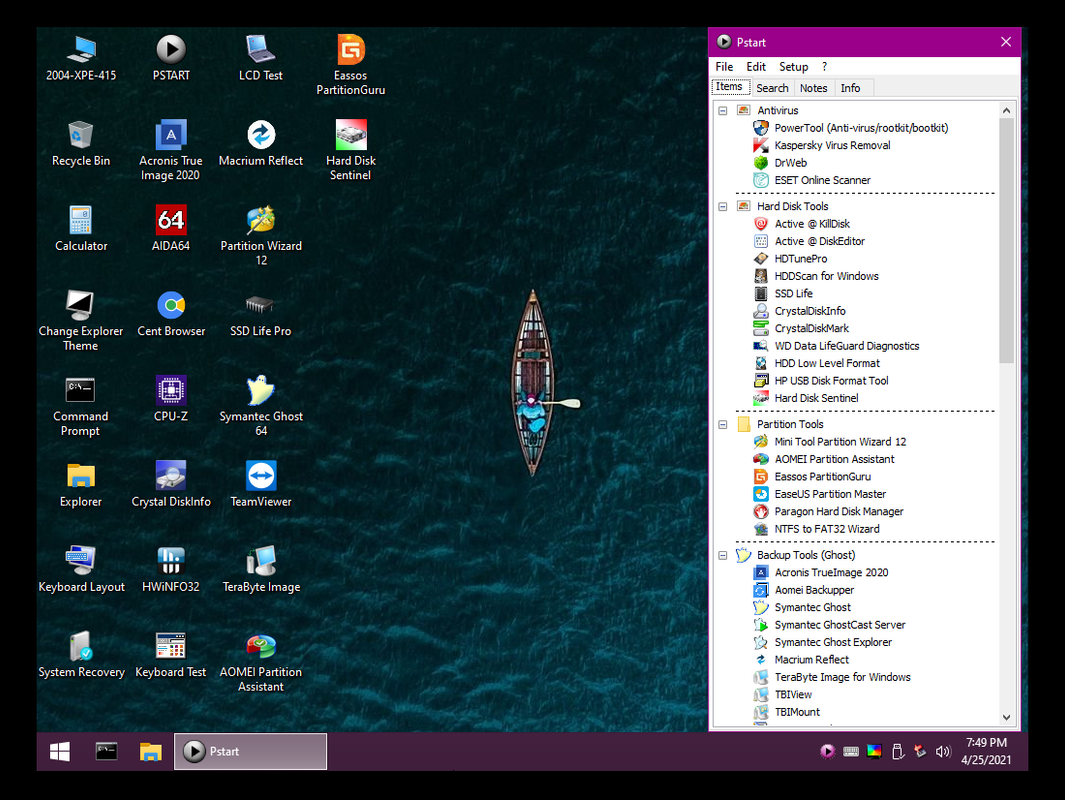Image resolution: width=1065 pixels, height=800 pixels.
Task: Launch Calculator from the desktop
Action: point(81,228)
